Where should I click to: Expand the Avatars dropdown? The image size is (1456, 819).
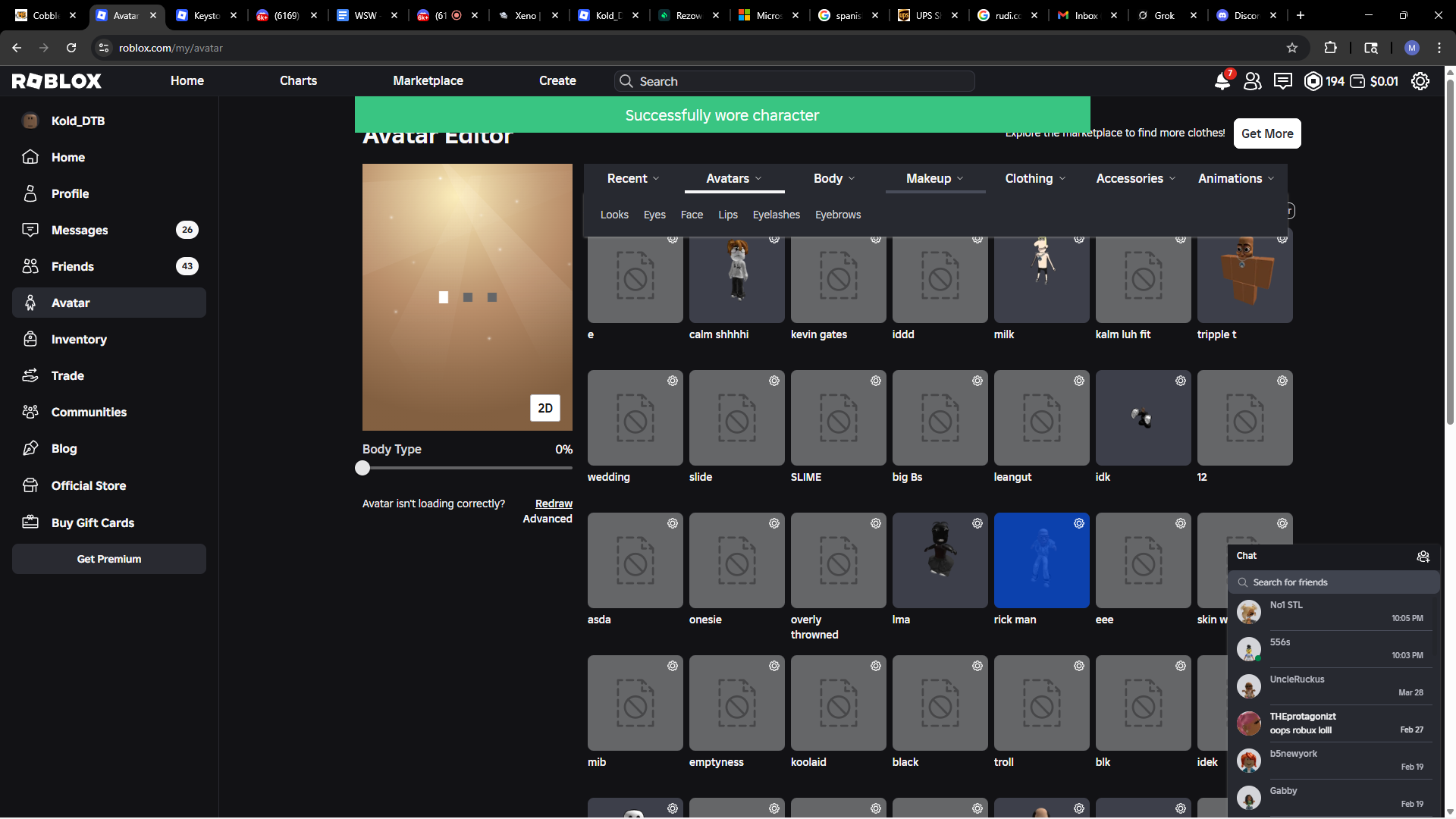coord(734,178)
